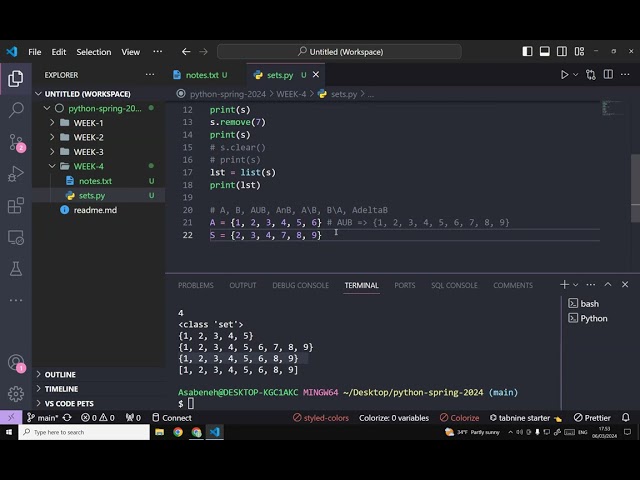Go forward with the right arrow

point(203,52)
